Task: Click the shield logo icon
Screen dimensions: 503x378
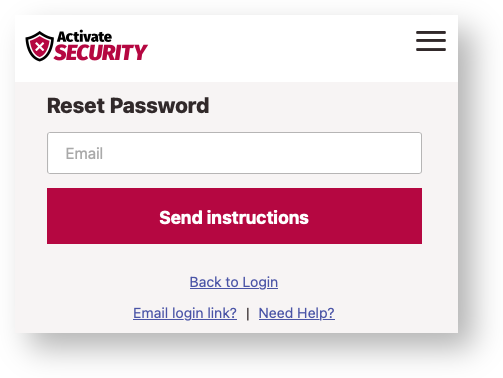Action: (40, 46)
